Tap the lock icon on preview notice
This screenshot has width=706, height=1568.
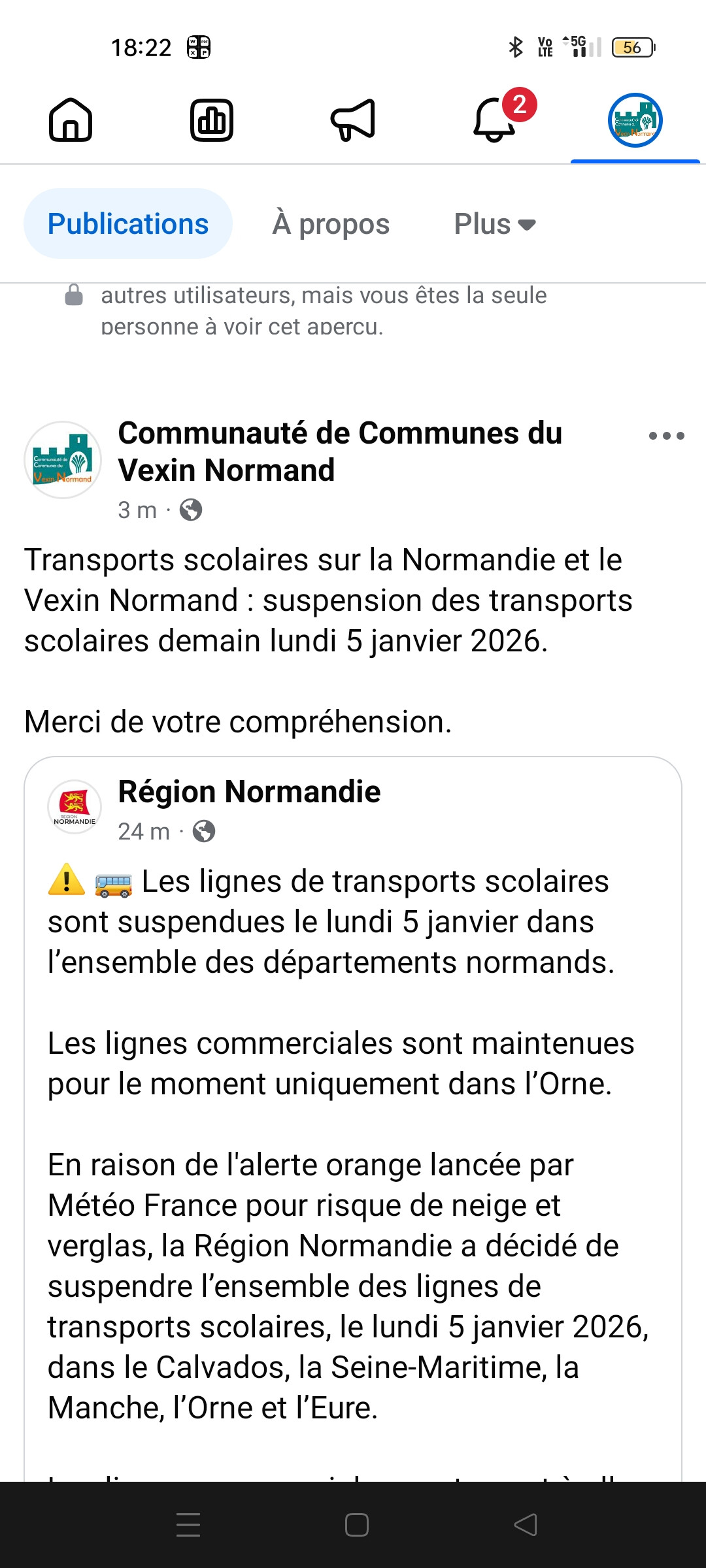74,295
